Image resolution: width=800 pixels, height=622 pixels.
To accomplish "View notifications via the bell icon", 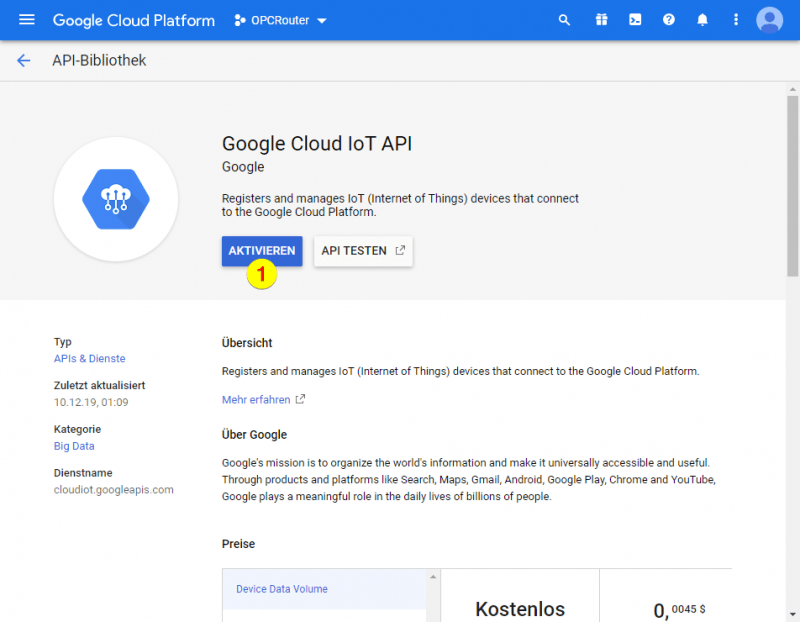I will [702, 20].
